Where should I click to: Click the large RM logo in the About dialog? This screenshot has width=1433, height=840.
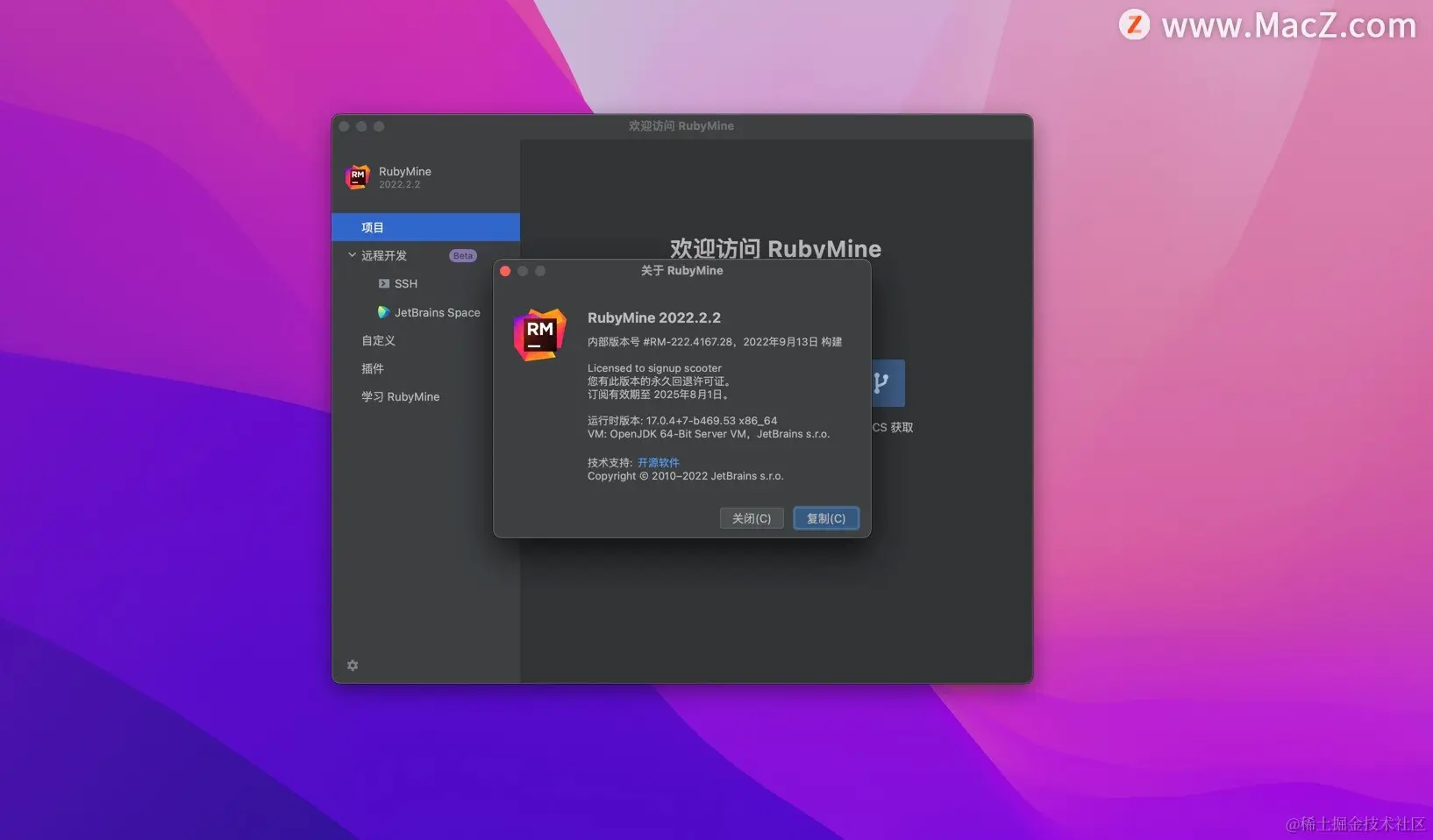[x=539, y=334]
